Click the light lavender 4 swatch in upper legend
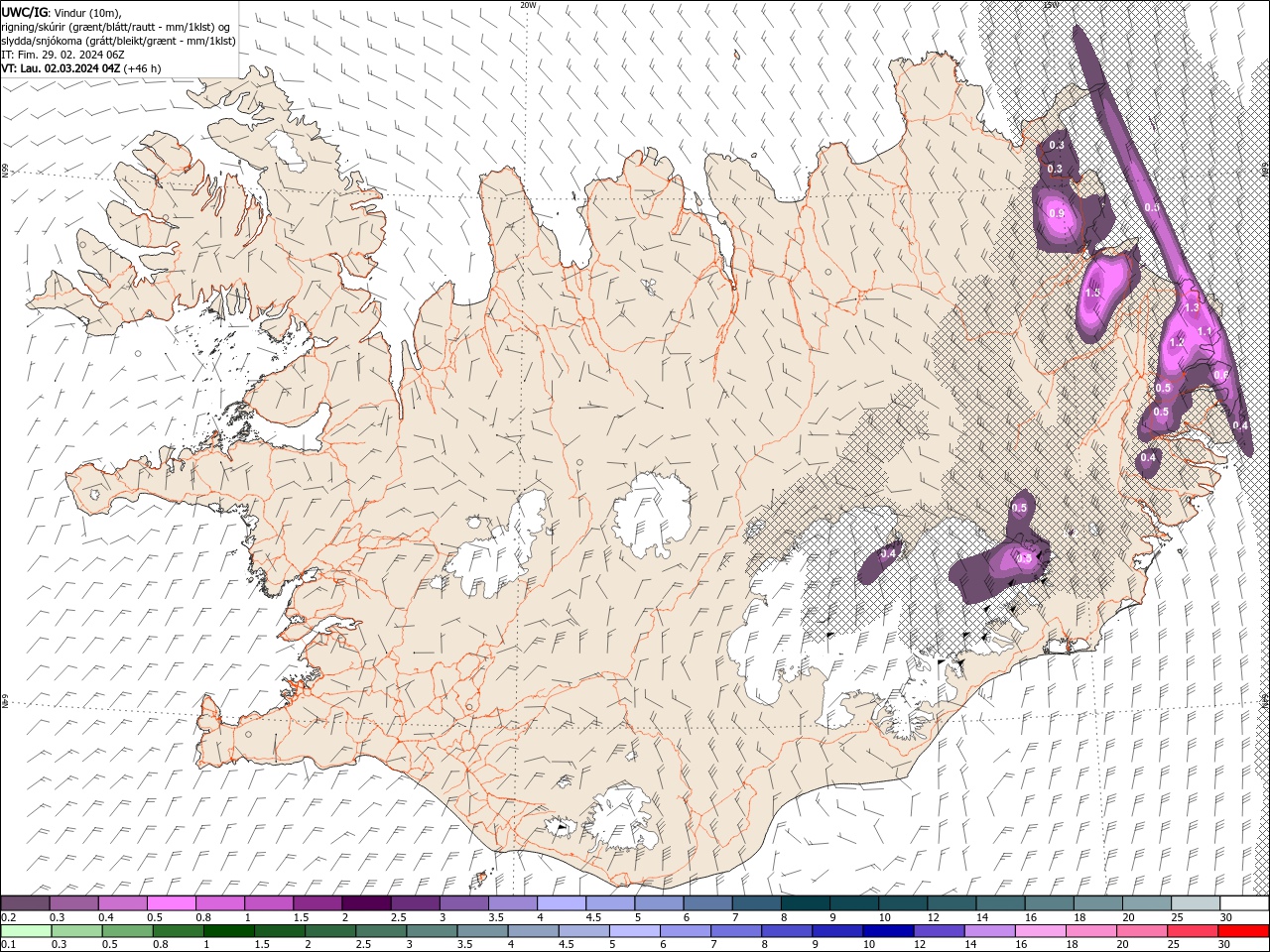The width and height of the screenshot is (1270, 952). 562,902
